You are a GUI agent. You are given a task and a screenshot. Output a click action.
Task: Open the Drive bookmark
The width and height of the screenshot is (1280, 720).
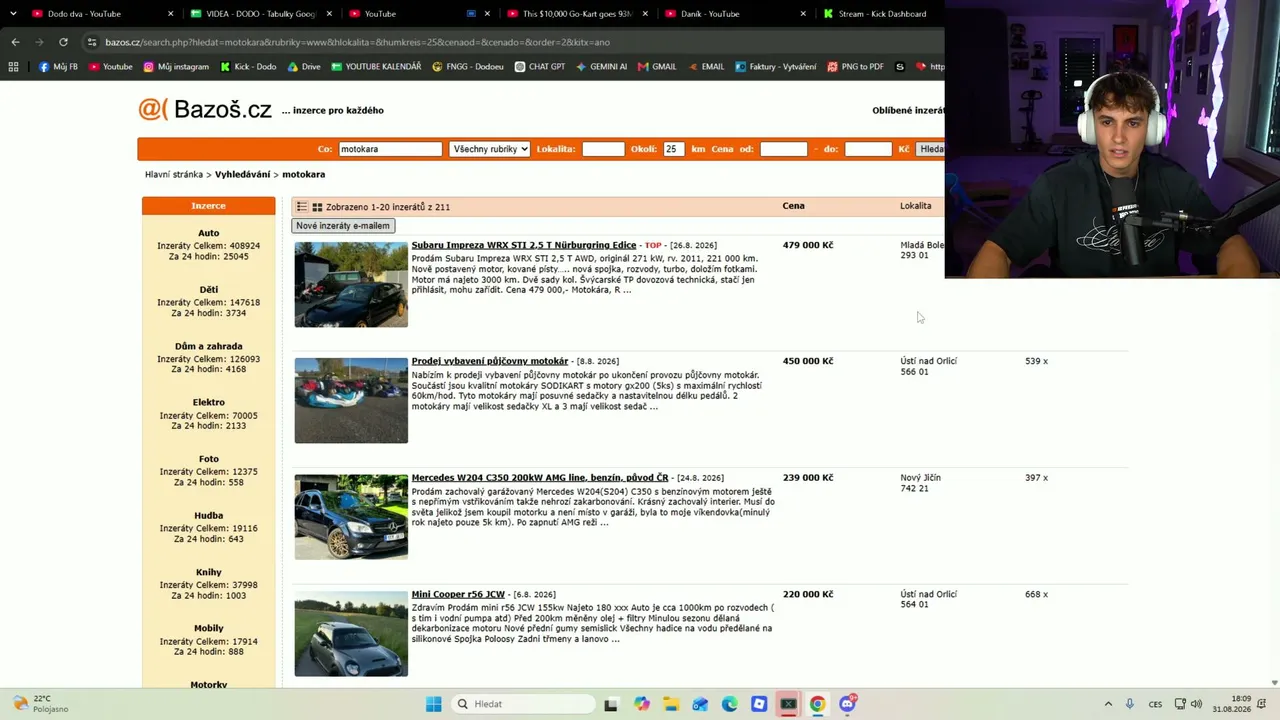[x=304, y=67]
